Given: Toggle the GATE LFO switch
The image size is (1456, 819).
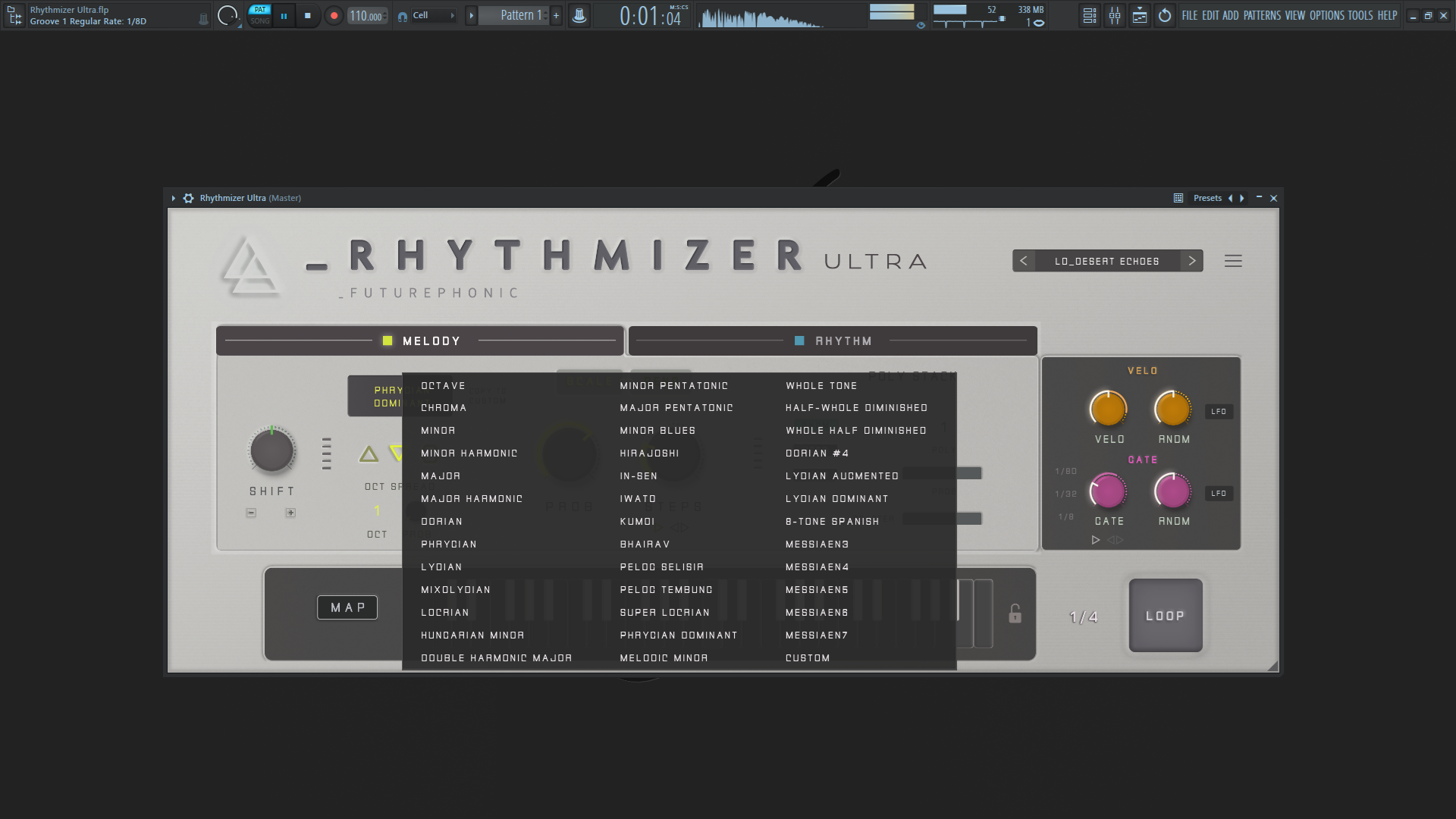Looking at the screenshot, I should coord(1219,494).
